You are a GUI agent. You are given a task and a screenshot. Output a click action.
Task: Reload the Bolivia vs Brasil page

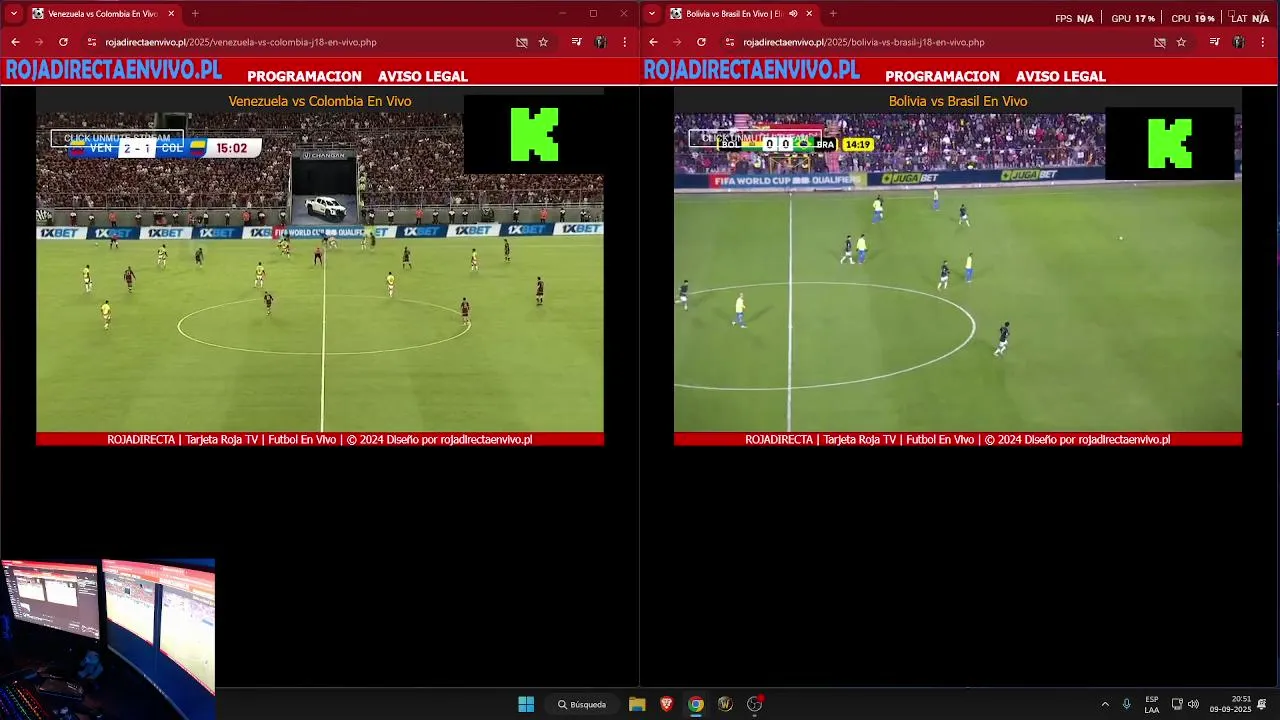pyautogui.click(x=701, y=42)
